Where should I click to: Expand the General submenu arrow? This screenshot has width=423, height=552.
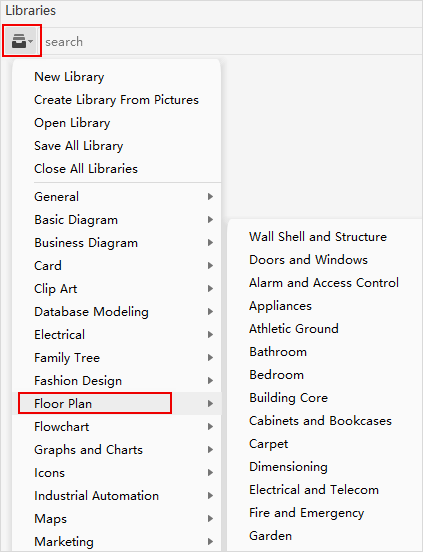210,196
